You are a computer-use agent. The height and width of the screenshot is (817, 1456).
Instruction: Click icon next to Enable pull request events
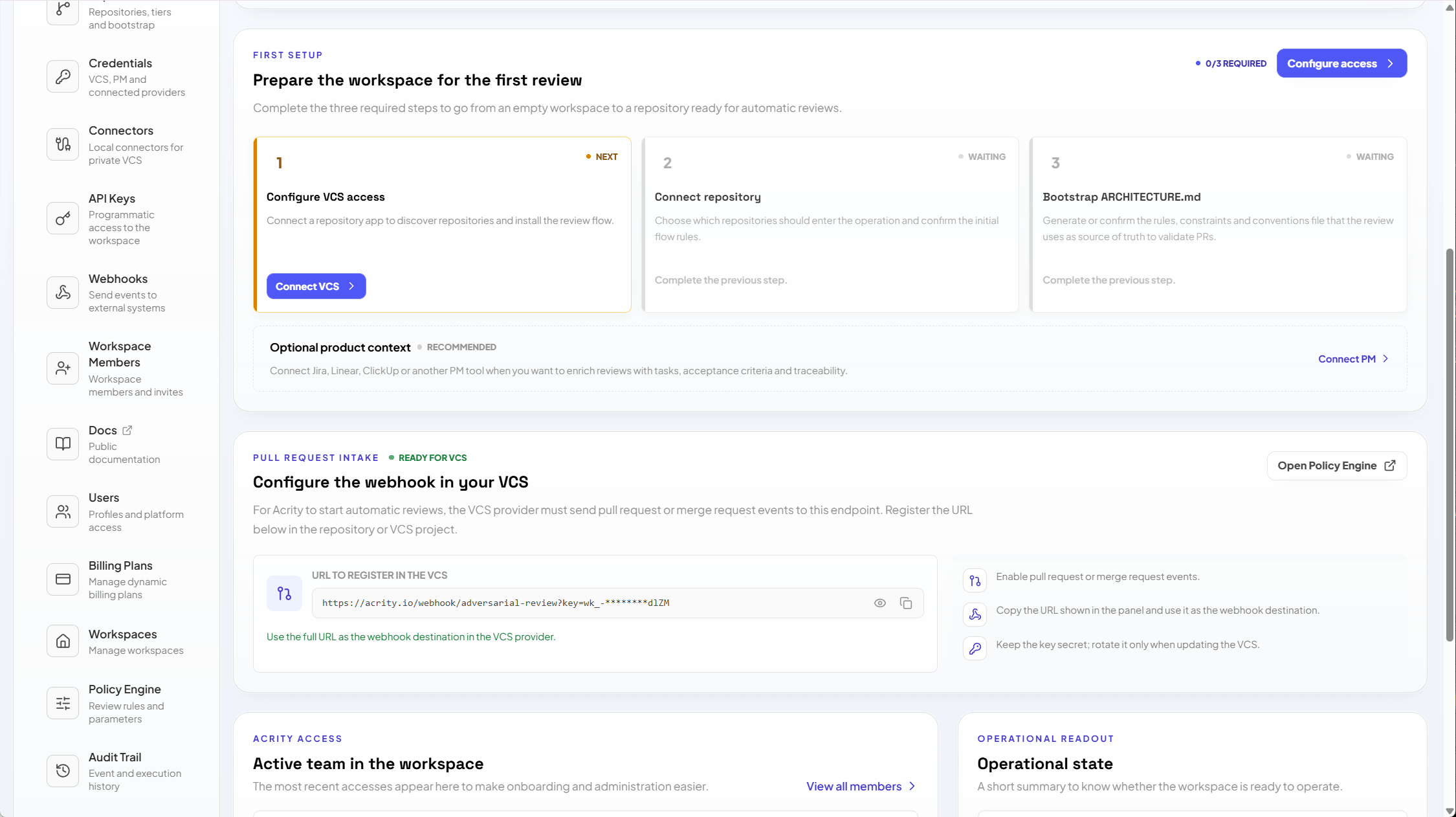tap(975, 581)
